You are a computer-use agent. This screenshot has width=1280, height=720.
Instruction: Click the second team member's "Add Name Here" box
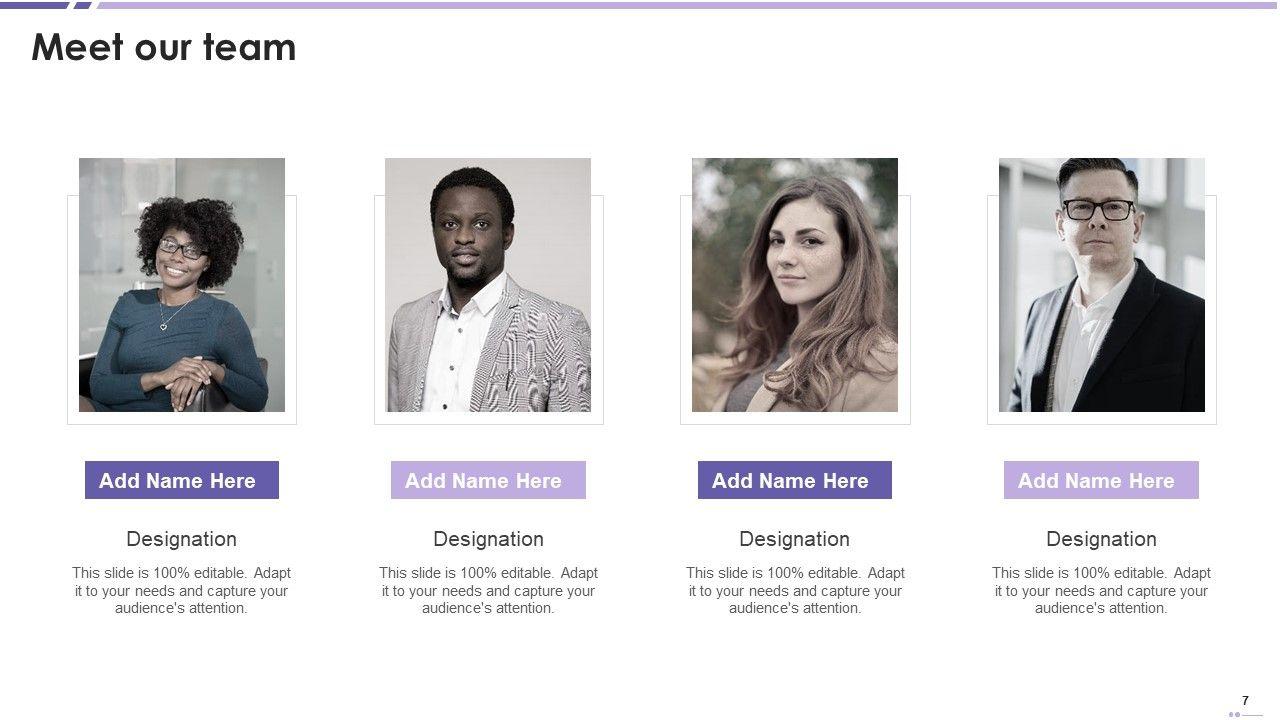[x=488, y=480]
